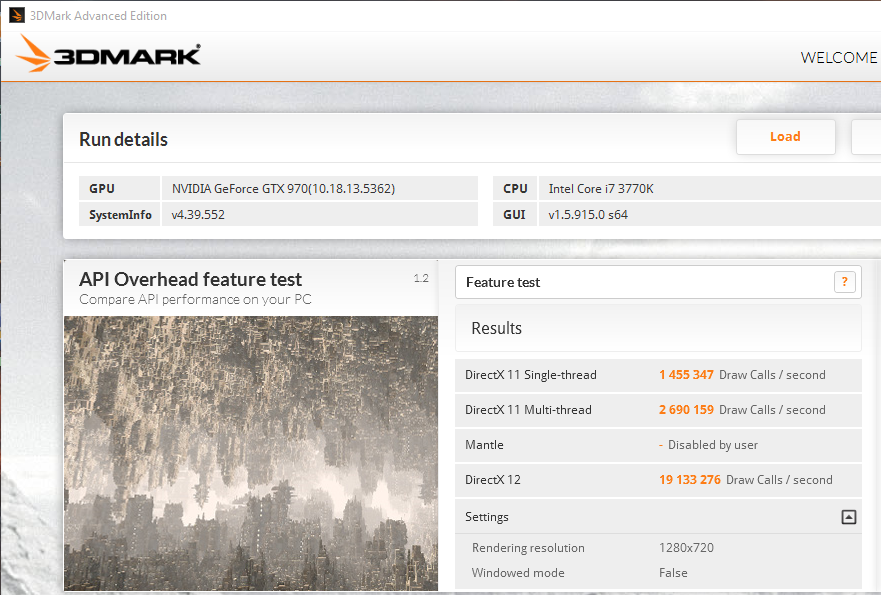Click the GPU value NVIDIA GeForce GTX 970

pyautogui.click(x=283, y=188)
